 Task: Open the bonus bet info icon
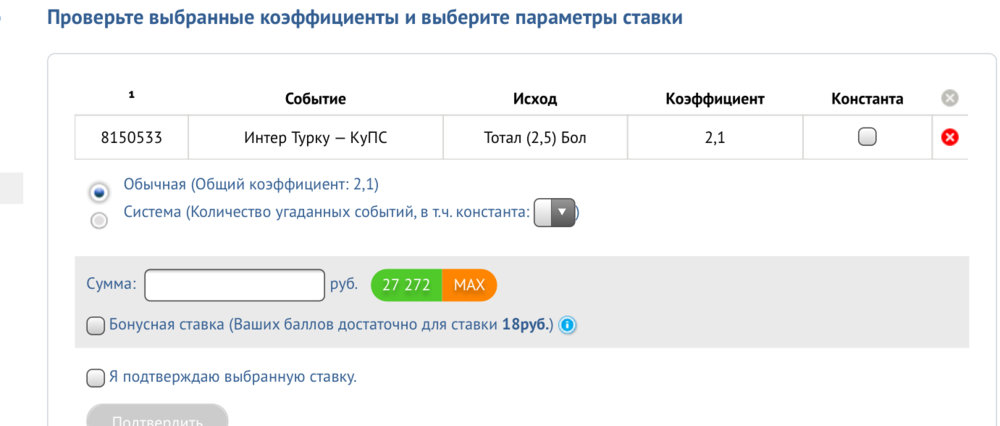click(x=567, y=325)
